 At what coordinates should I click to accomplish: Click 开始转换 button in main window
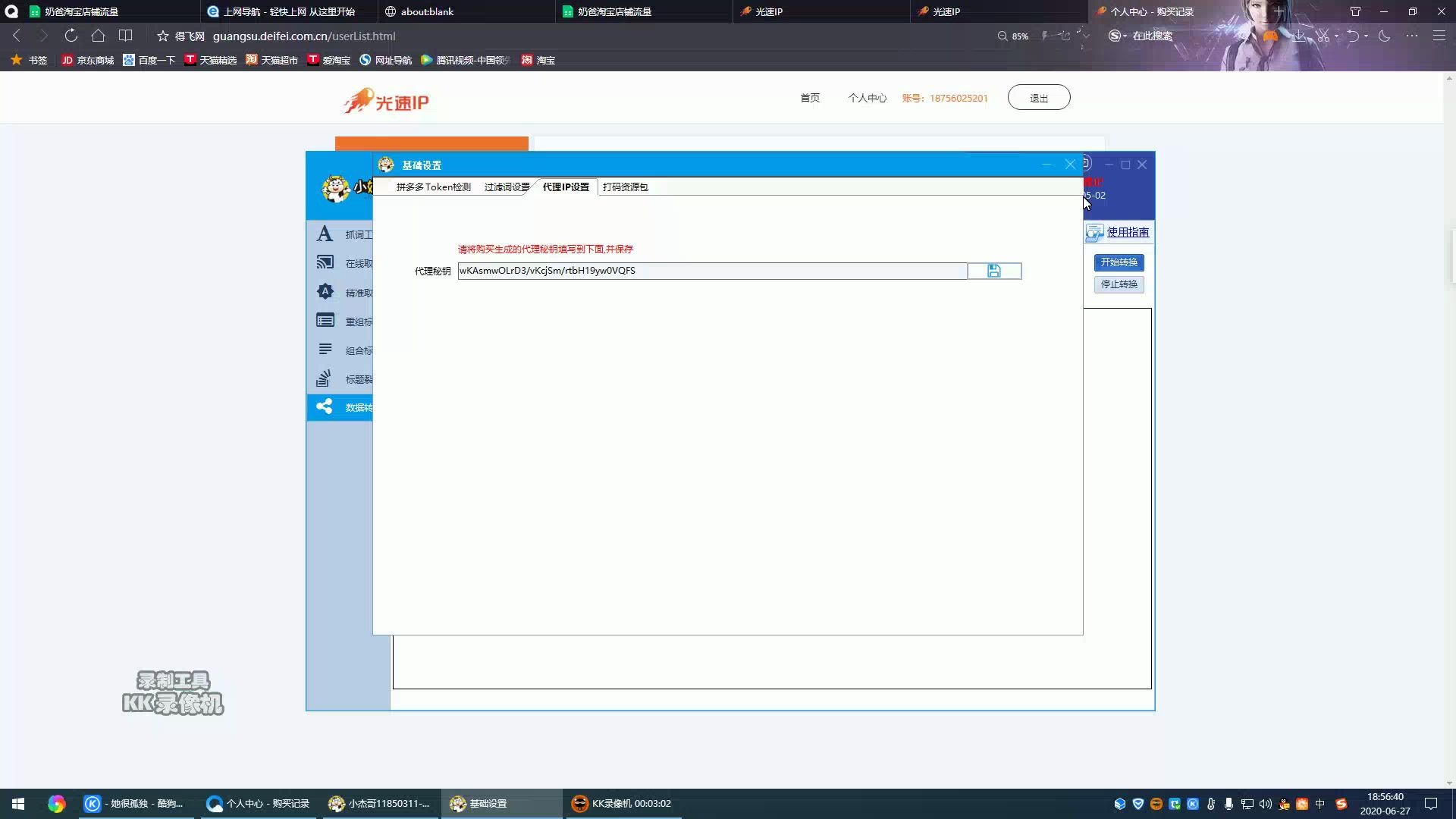pos(1119,262)
